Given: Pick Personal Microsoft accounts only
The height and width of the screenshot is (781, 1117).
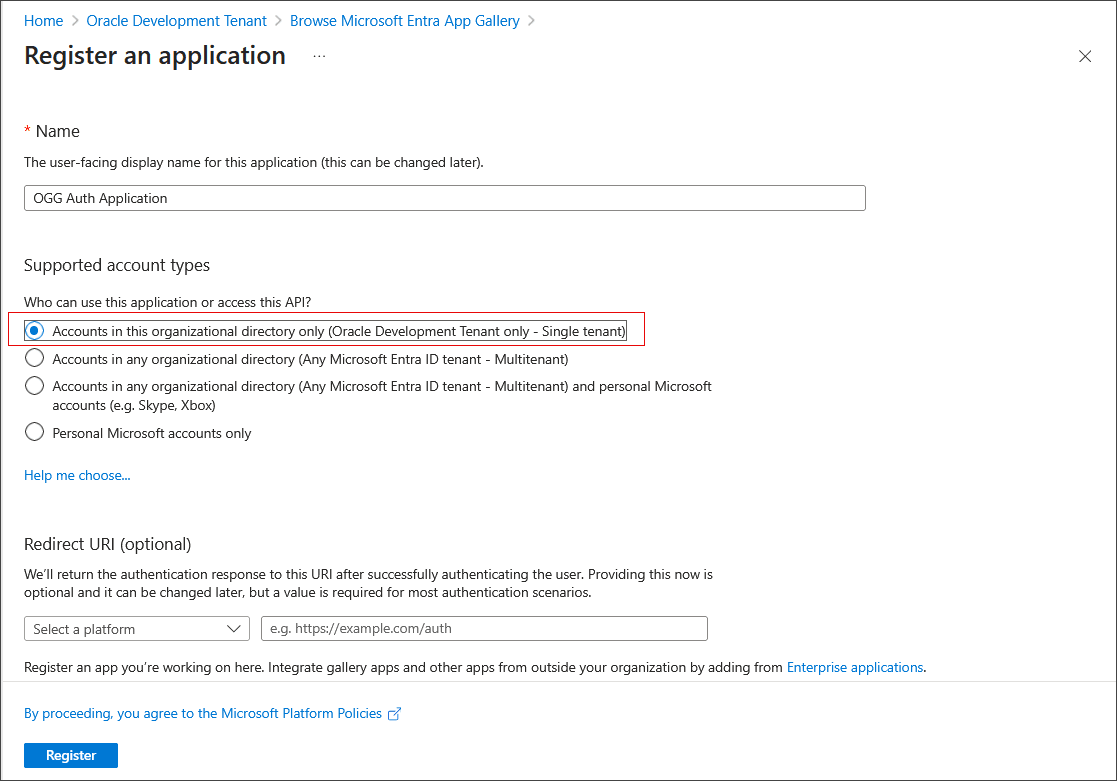Looking at the screenshot, I should (x=33, y=431).
